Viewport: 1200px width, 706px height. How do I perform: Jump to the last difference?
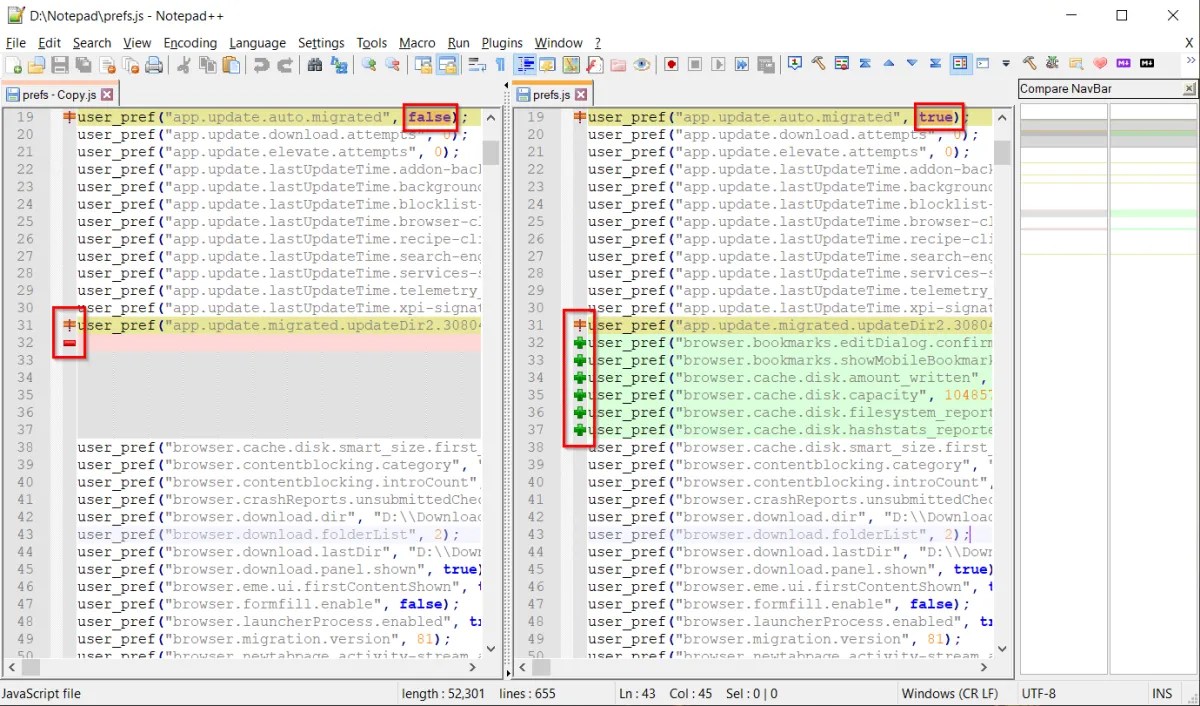935,64
